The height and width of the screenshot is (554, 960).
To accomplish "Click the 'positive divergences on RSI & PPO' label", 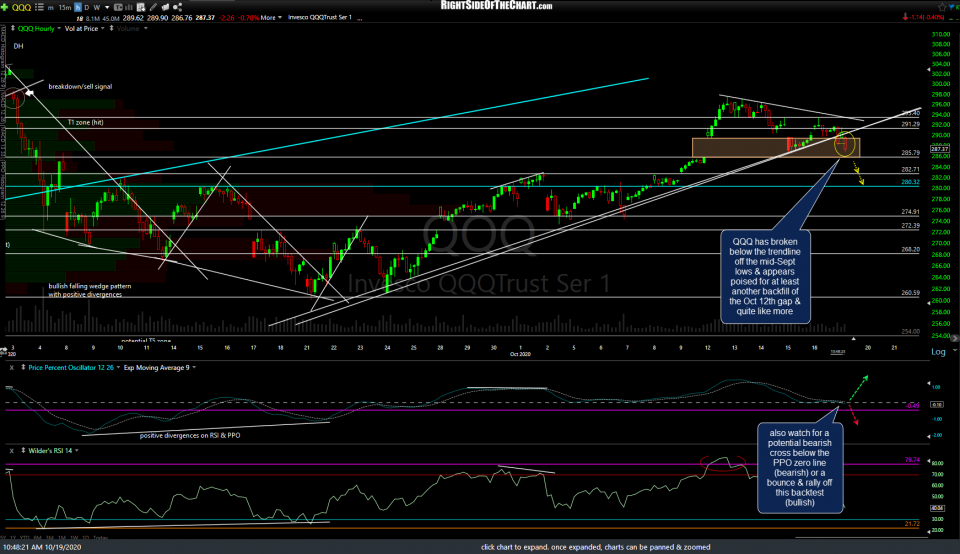I will tap(190, 435).
